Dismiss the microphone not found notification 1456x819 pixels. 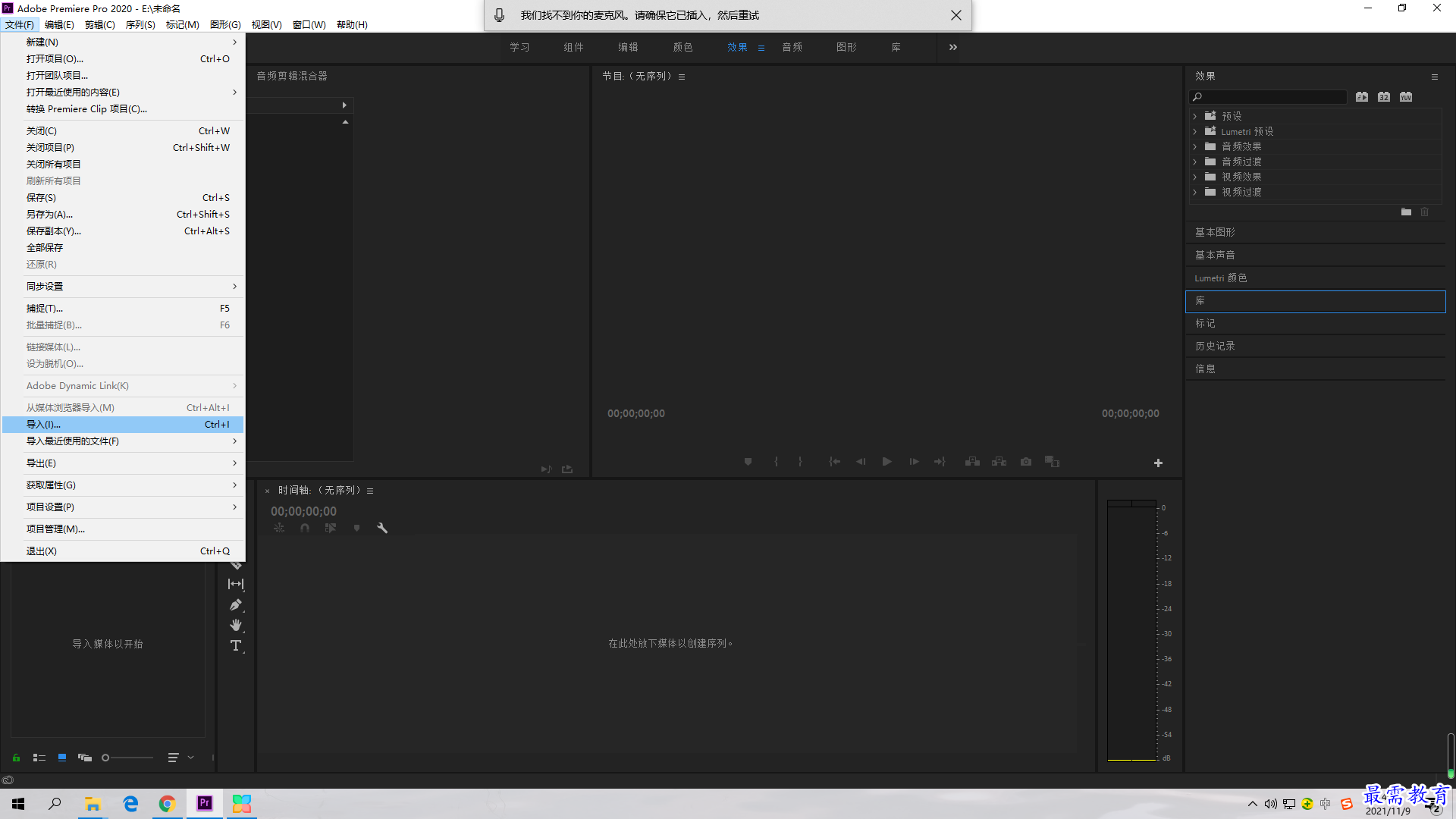click(956, 15)
